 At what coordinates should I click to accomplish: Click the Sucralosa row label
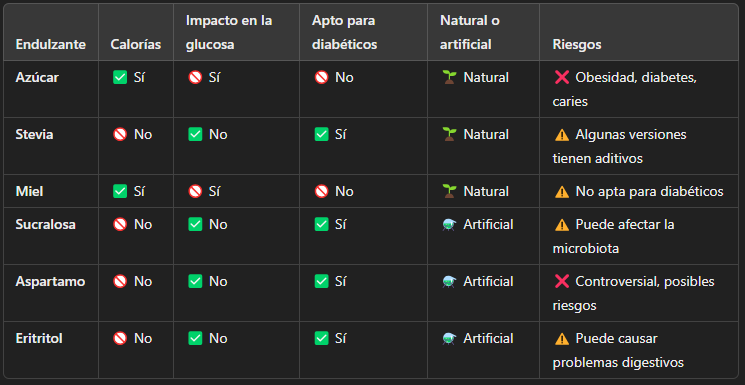click(x=45, y=224)
